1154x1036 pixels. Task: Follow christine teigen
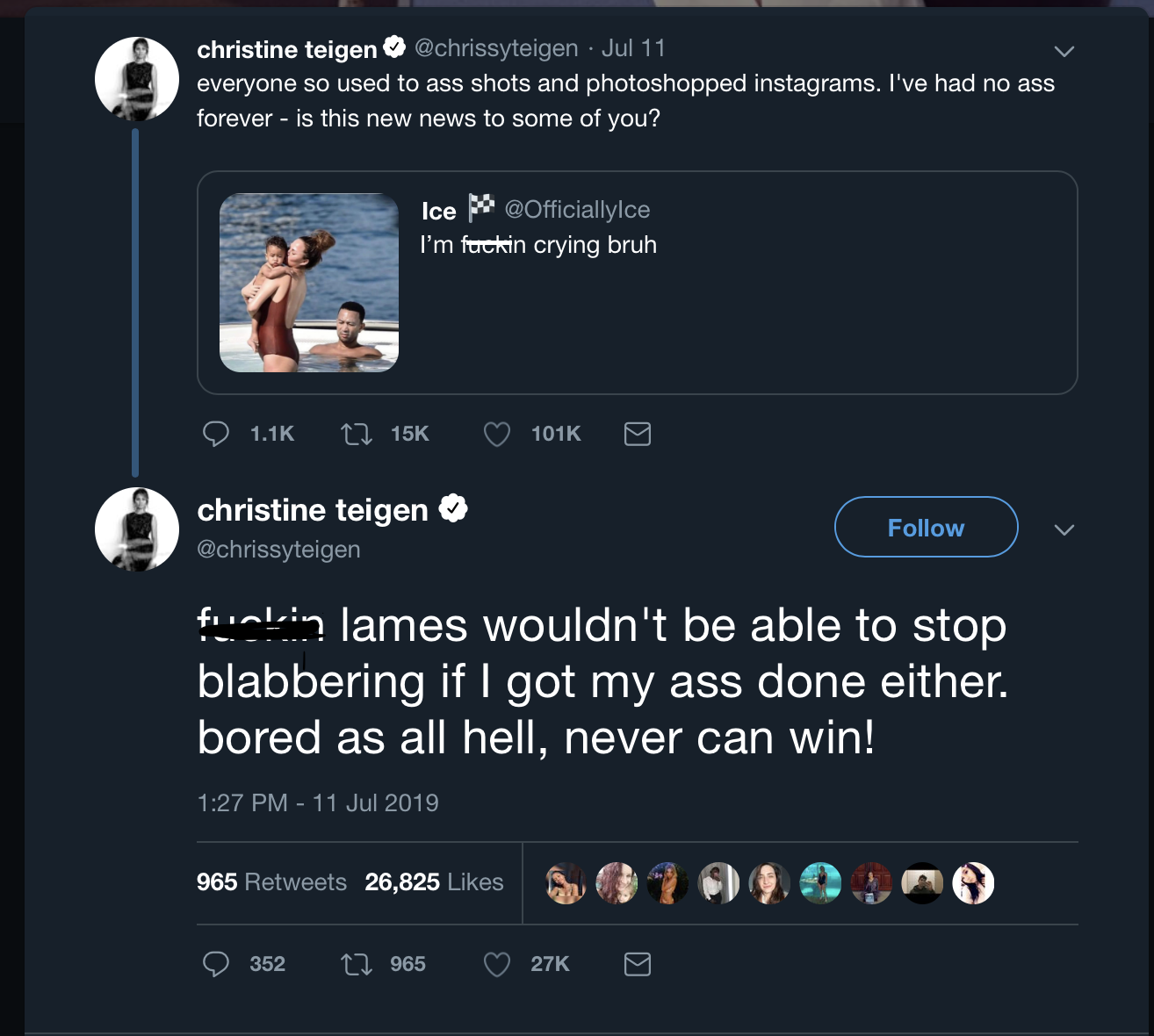click(926, 528)
